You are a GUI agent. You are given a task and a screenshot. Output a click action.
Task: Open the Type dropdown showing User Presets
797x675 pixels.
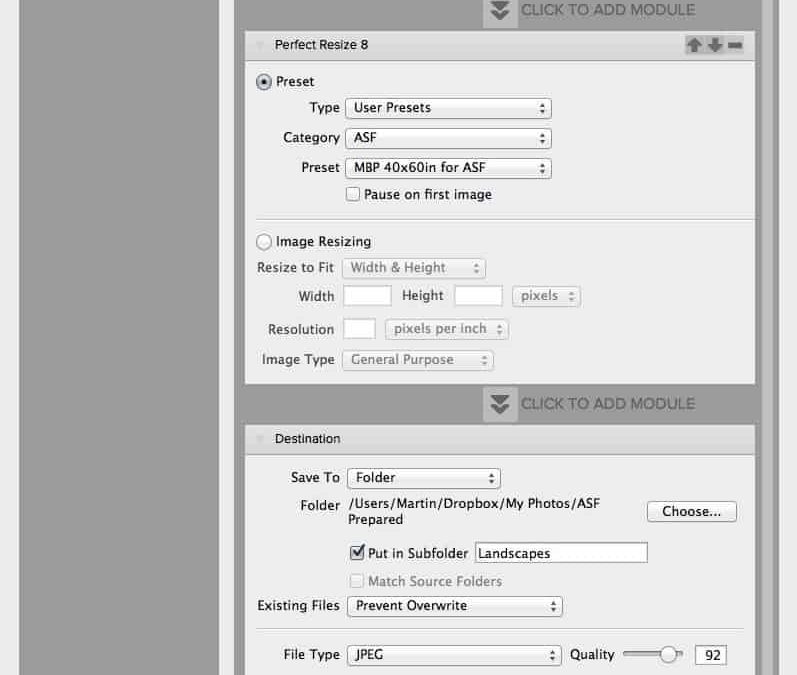click(448, 108)
